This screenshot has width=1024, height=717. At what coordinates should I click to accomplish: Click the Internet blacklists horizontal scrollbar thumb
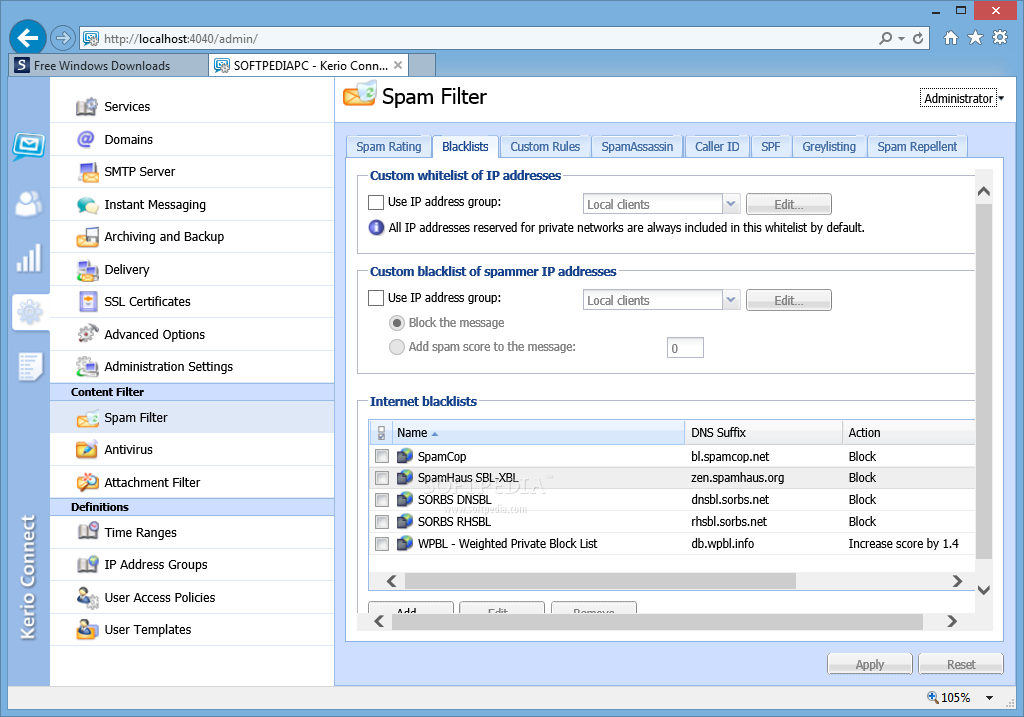[x=600, y=581]
